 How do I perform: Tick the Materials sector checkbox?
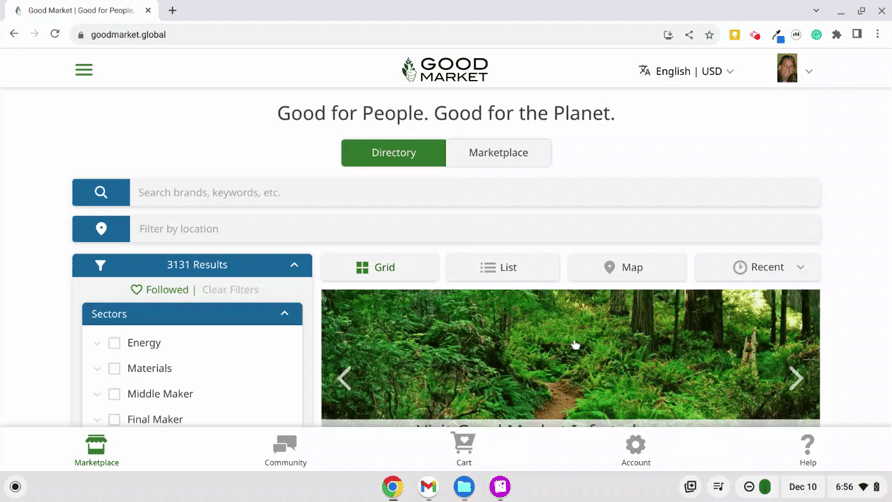coord(114,369)
